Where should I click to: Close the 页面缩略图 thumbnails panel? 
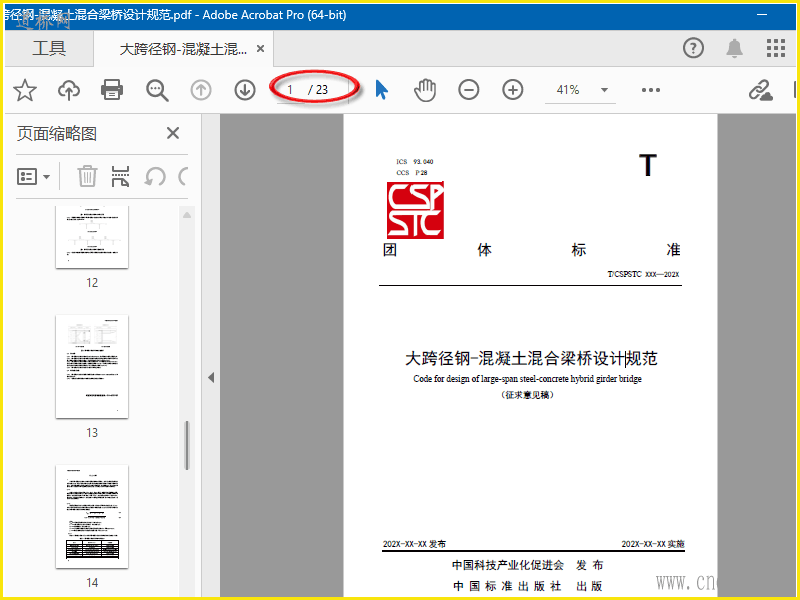[173, 133]
